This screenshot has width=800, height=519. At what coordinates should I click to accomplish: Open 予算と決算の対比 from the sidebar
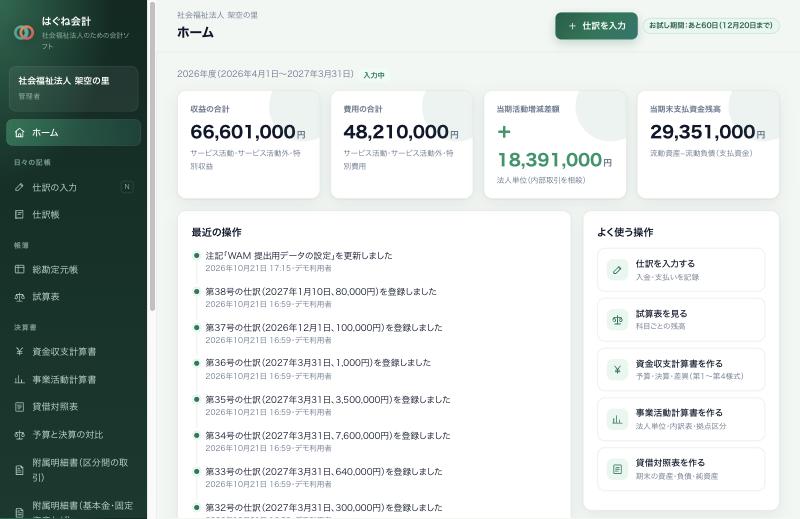73,434
